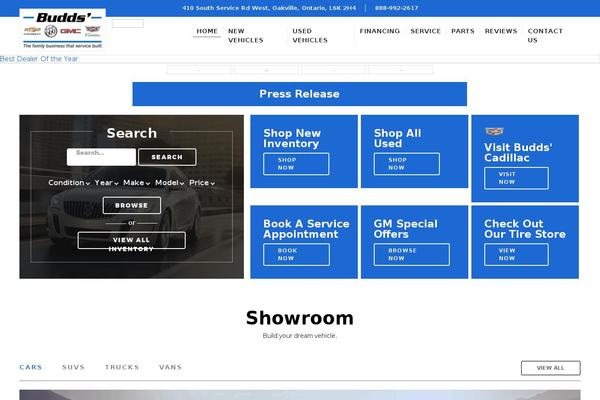Go to the Financing page

(380, 31)
